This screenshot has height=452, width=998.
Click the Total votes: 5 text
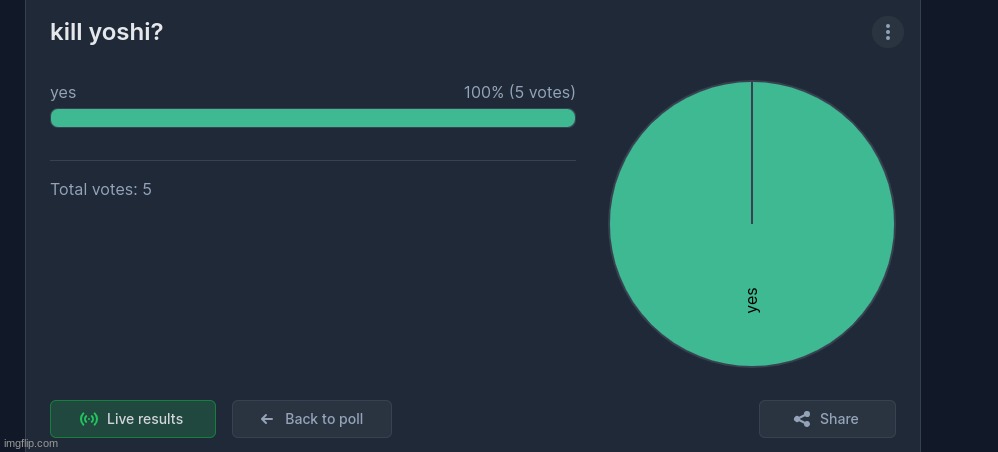click(x=101, y=189)
